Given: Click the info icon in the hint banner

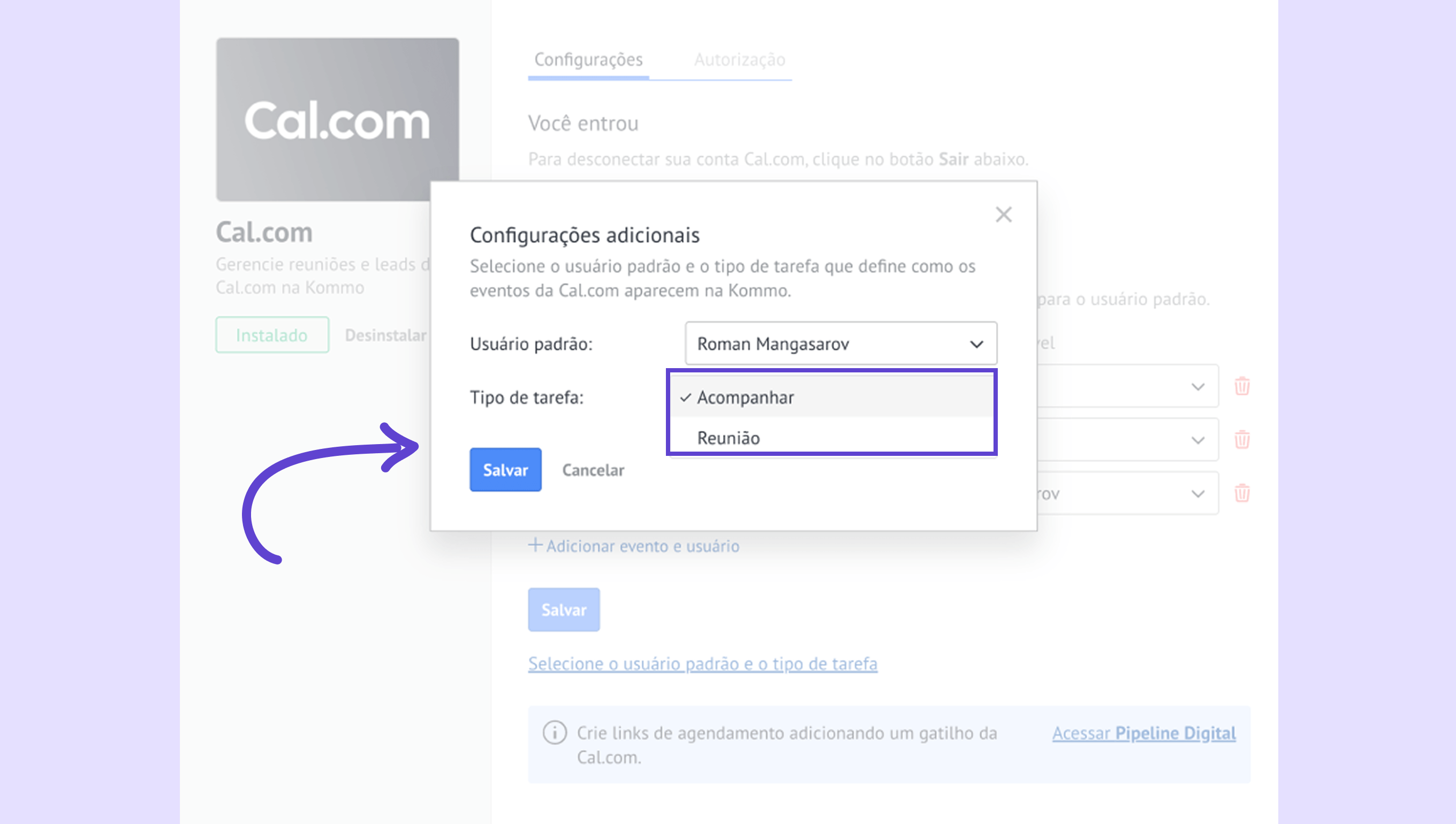Looking at the screenshot, I should pyautogui.click(x=555, y=733).
